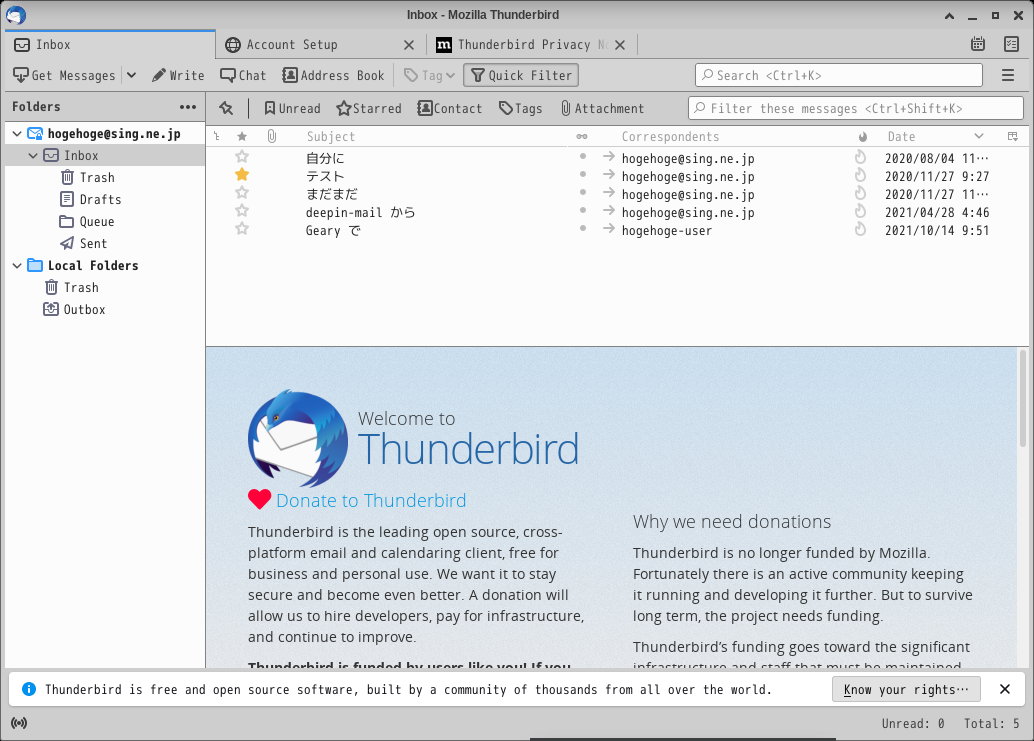The height and width of the screenshot is (741, 1034).
Task: Click the Date column sort arrow
Action: click(979, 136)
